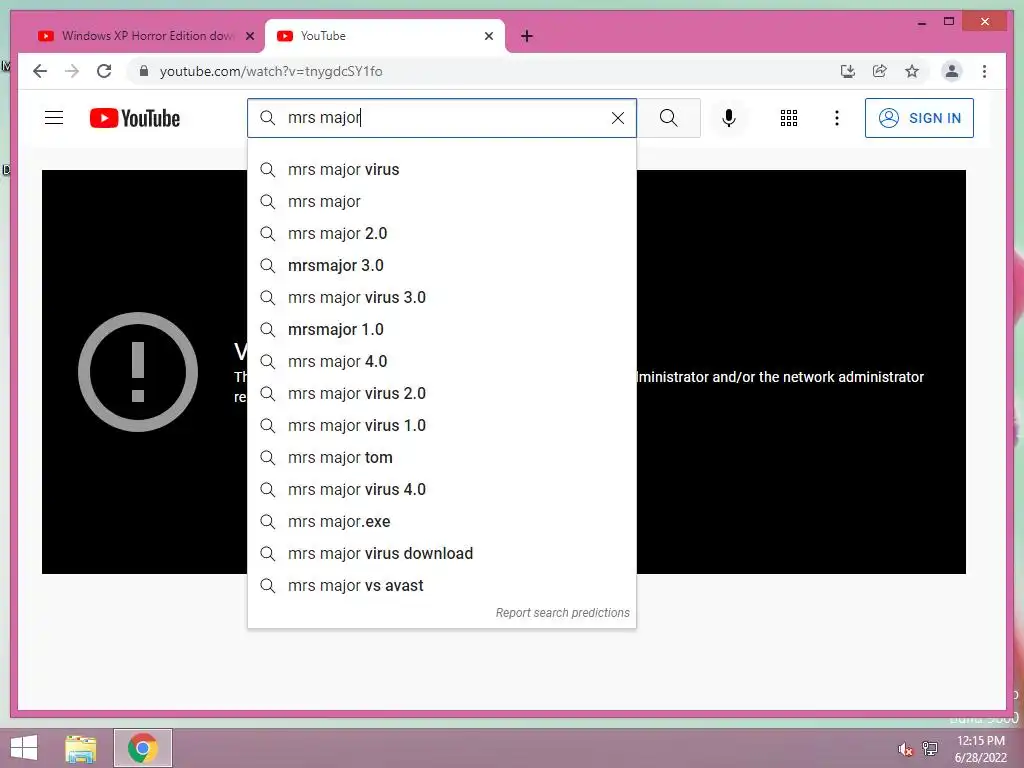Choose the plain "mrs major" suggestion
The width and height of the screenshot is (1024, 768).
(442, 202)
